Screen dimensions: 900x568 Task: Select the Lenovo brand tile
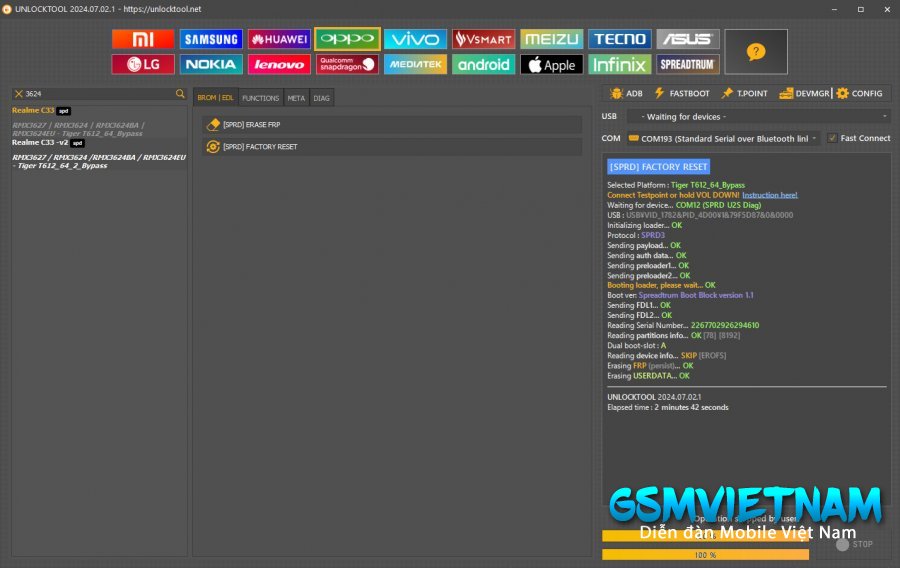(279, 64)
